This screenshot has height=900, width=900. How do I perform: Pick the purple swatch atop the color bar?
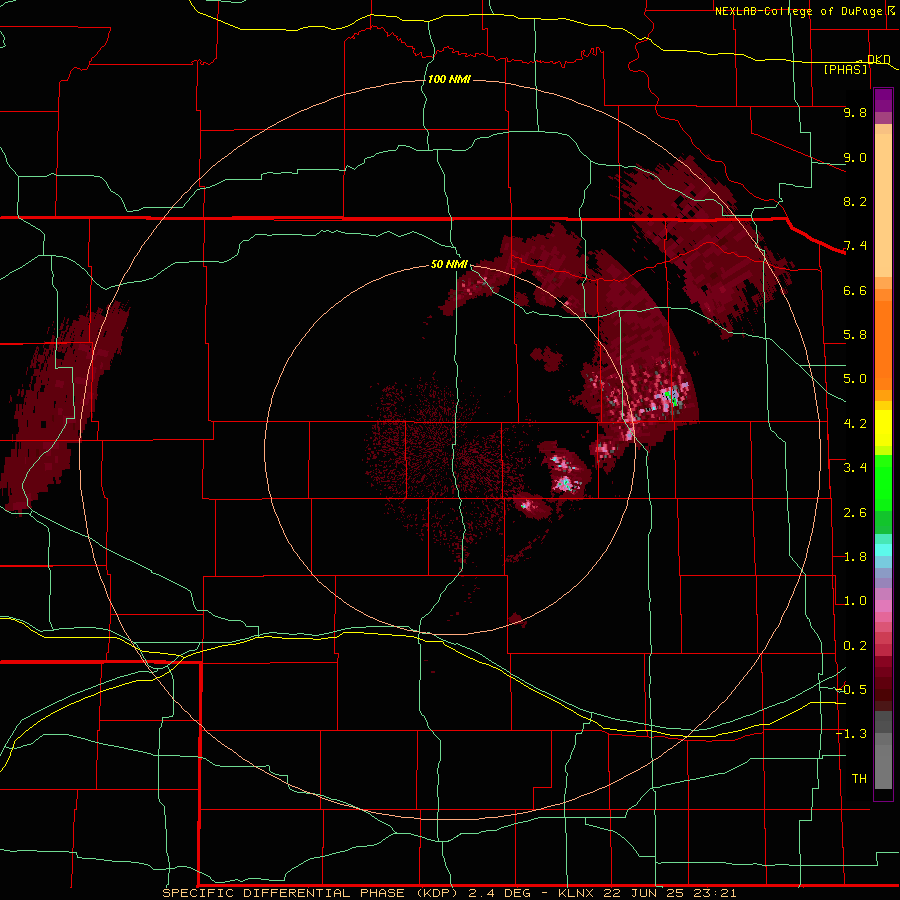(883, 100)
